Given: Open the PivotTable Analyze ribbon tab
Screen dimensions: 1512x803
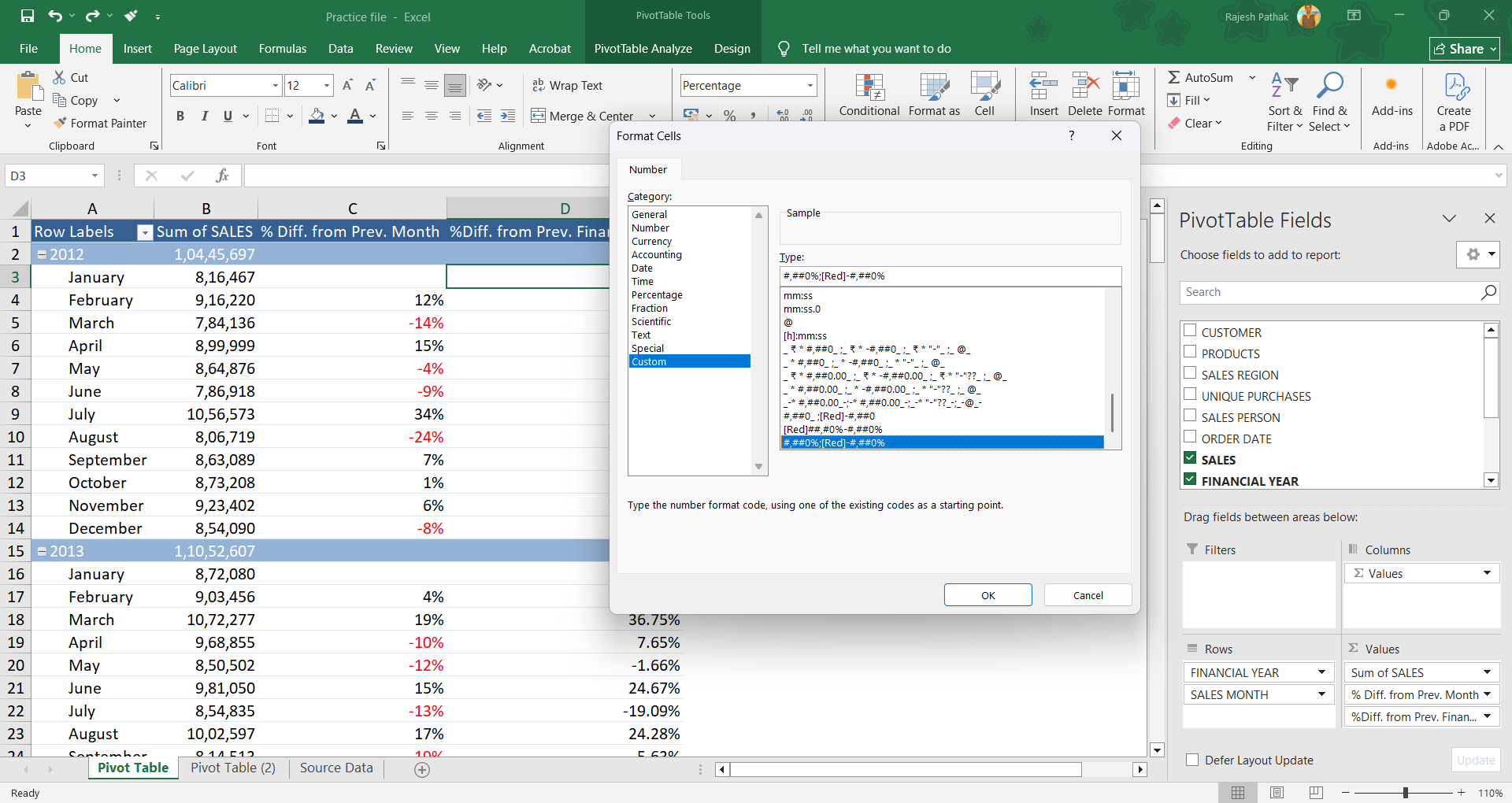Looking at the screenshot, I should point(643,49).
